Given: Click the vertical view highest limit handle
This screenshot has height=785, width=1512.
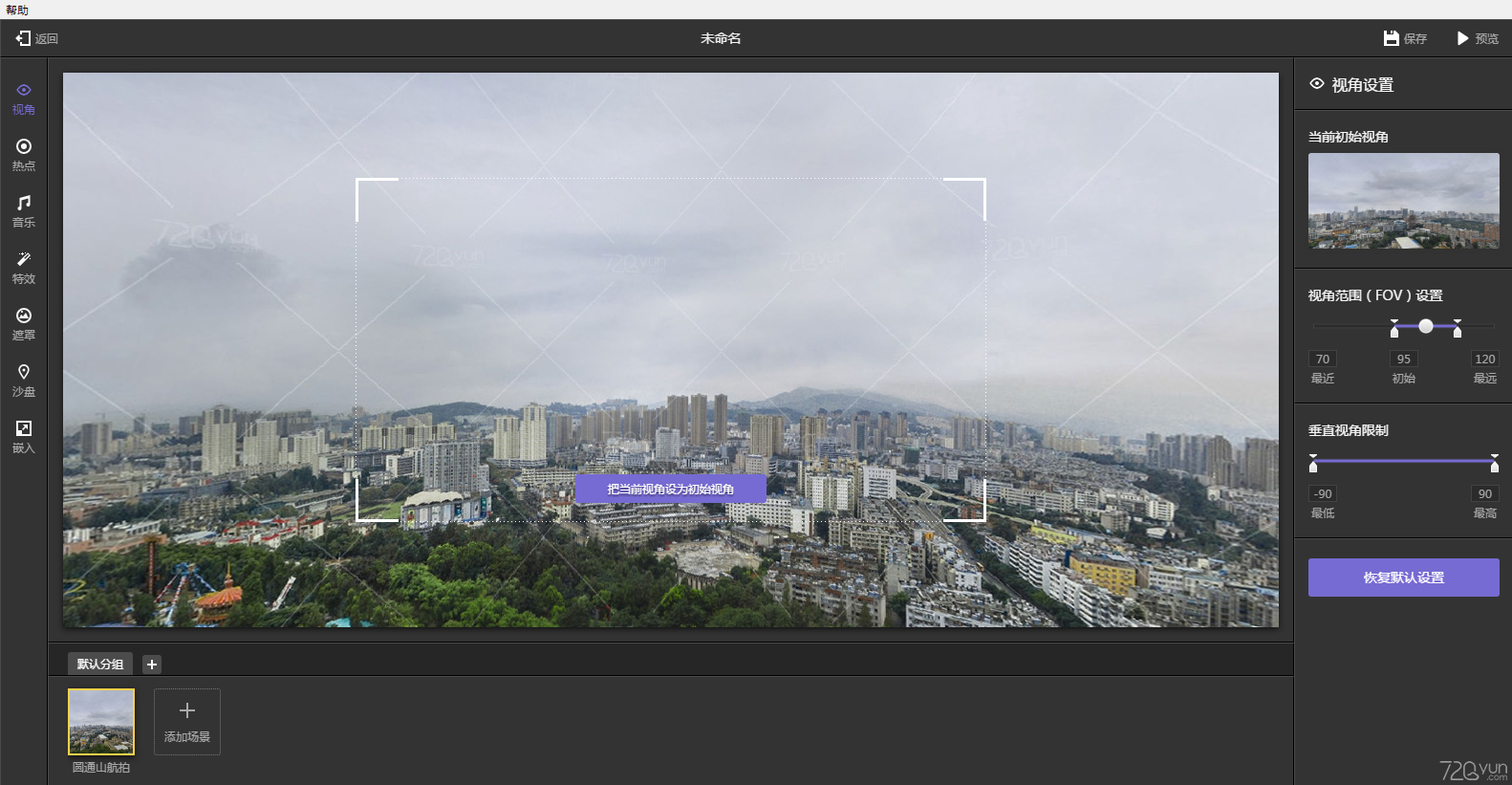Looking at the screenshot, I should 1495,464.
